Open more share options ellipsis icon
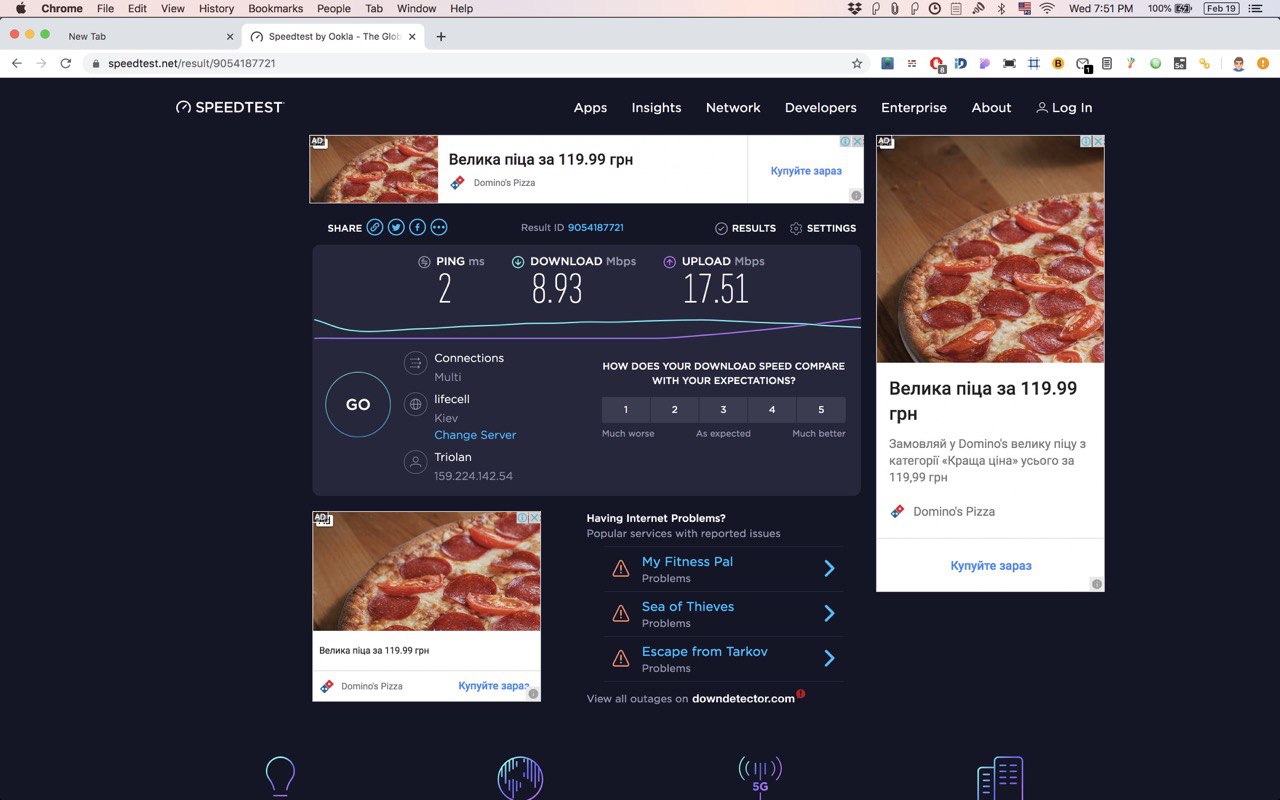 [438, 228]
